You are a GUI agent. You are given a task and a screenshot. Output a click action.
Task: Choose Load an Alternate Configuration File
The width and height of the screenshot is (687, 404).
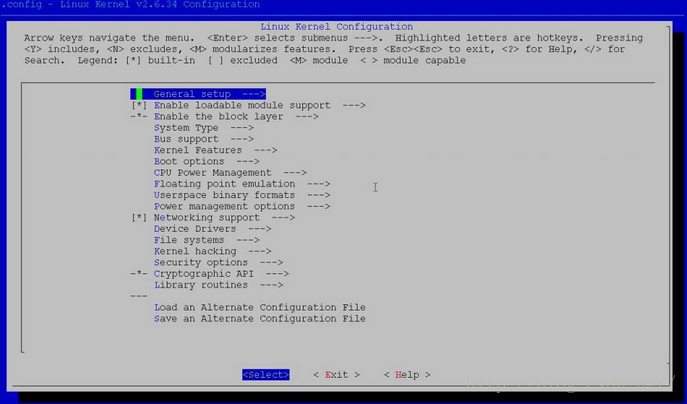pyautogui.click(x=259, y=308)
